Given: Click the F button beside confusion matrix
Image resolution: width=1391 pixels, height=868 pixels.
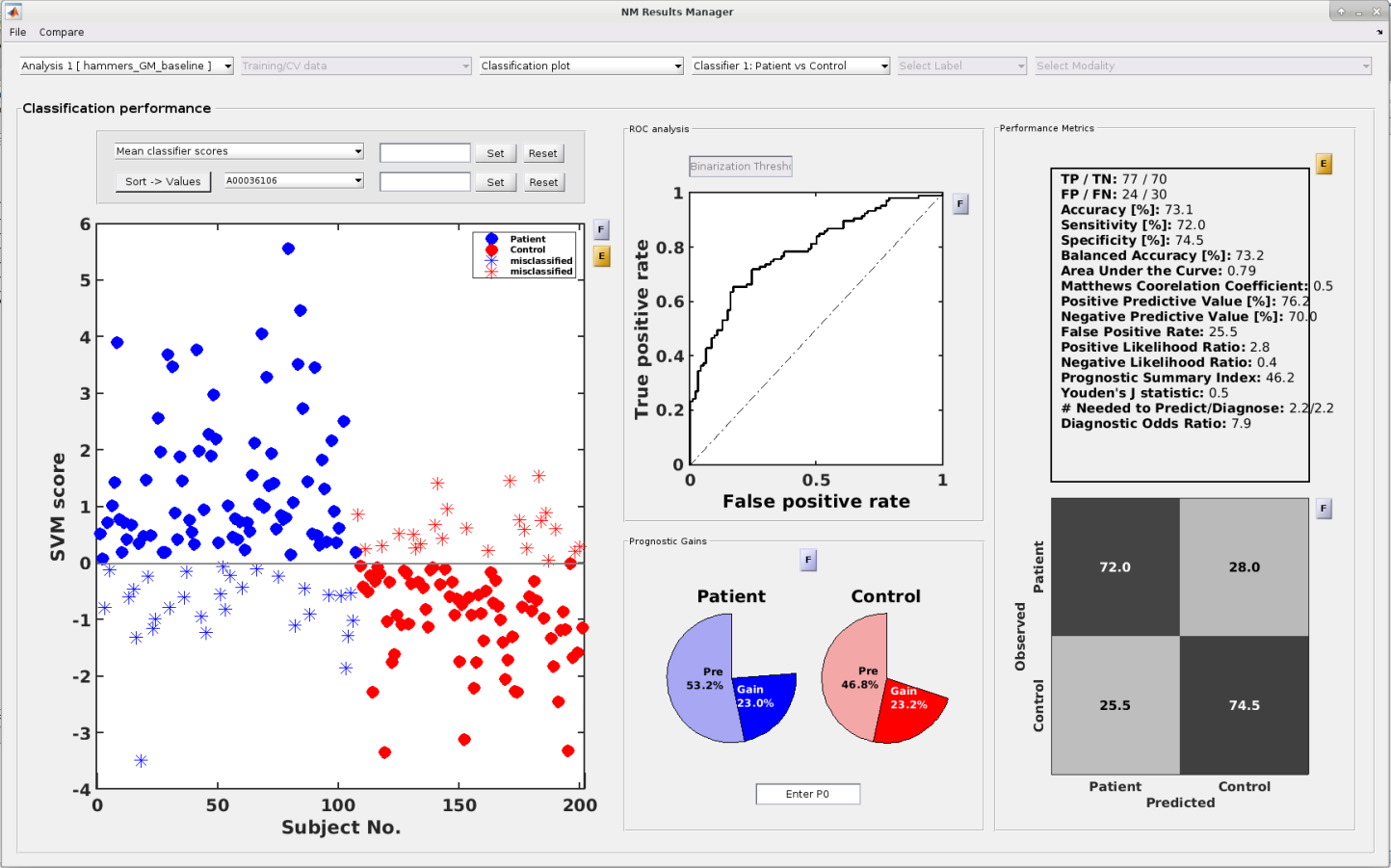Looking at the screenshot, I should pyautogui.click(x=1324, y=509).
